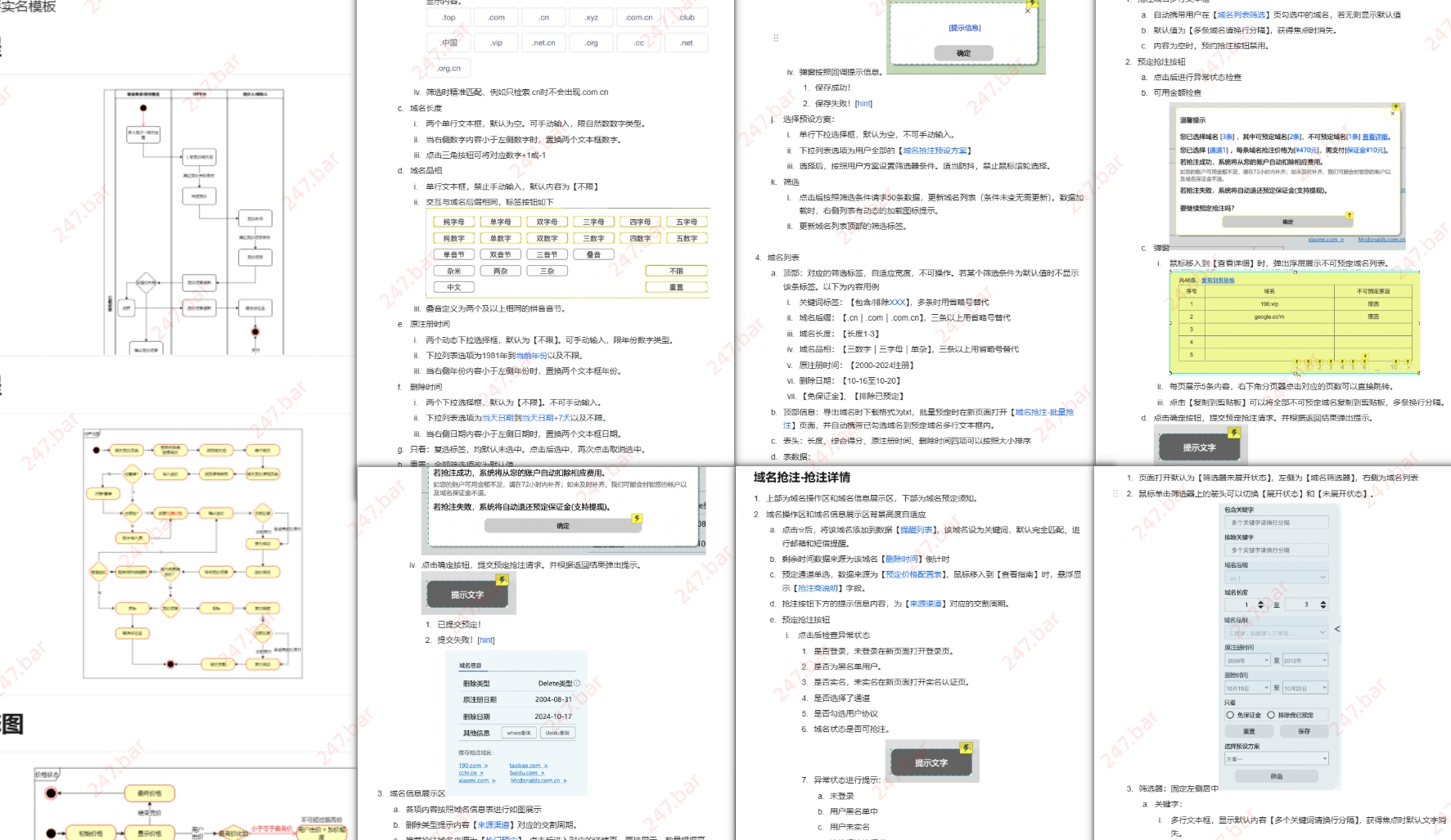
Task: Click the info icon next to Delete类型
Action: click(577, 683)
